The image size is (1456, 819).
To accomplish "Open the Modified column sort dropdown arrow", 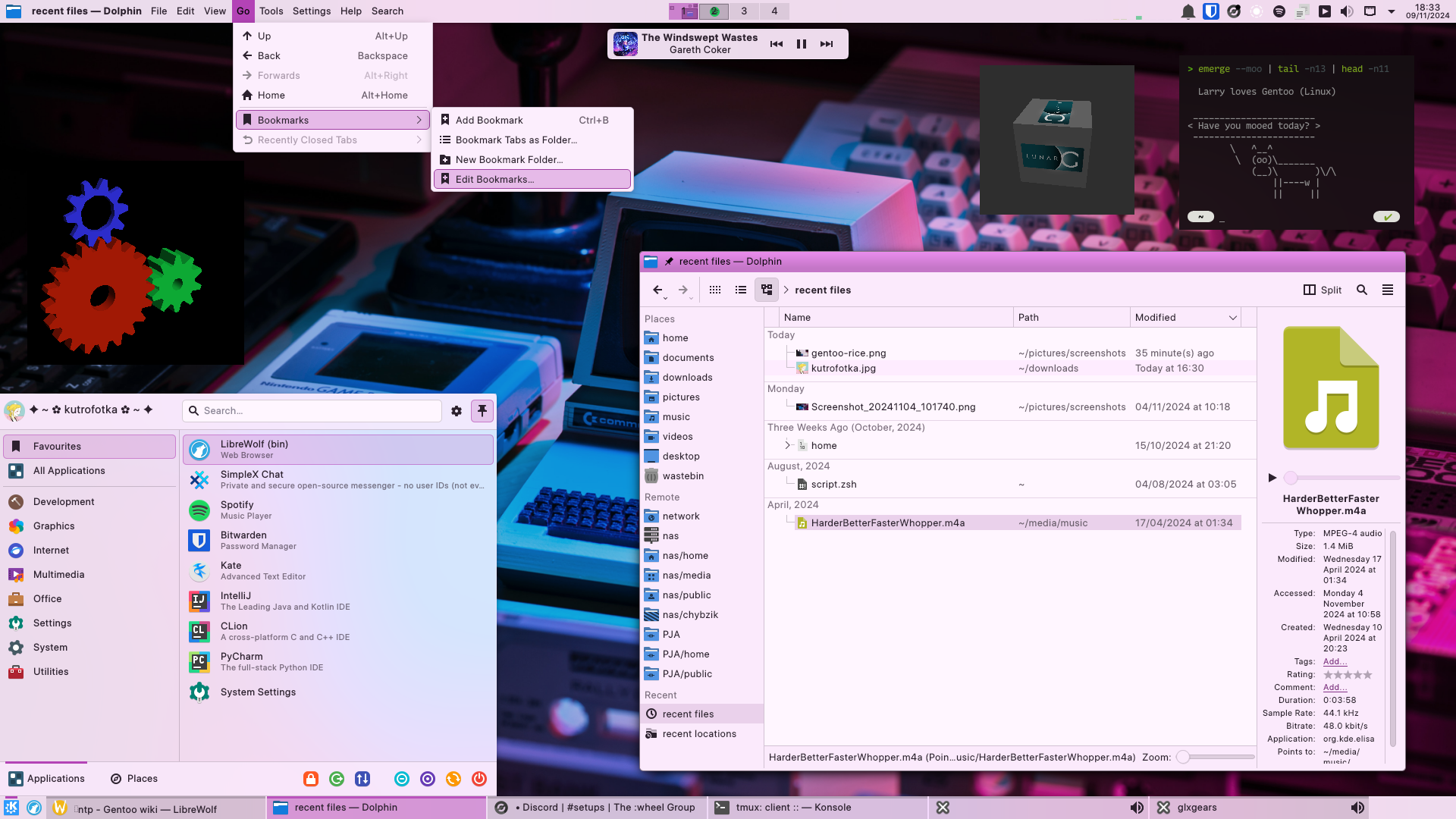I will [1233, 318].
